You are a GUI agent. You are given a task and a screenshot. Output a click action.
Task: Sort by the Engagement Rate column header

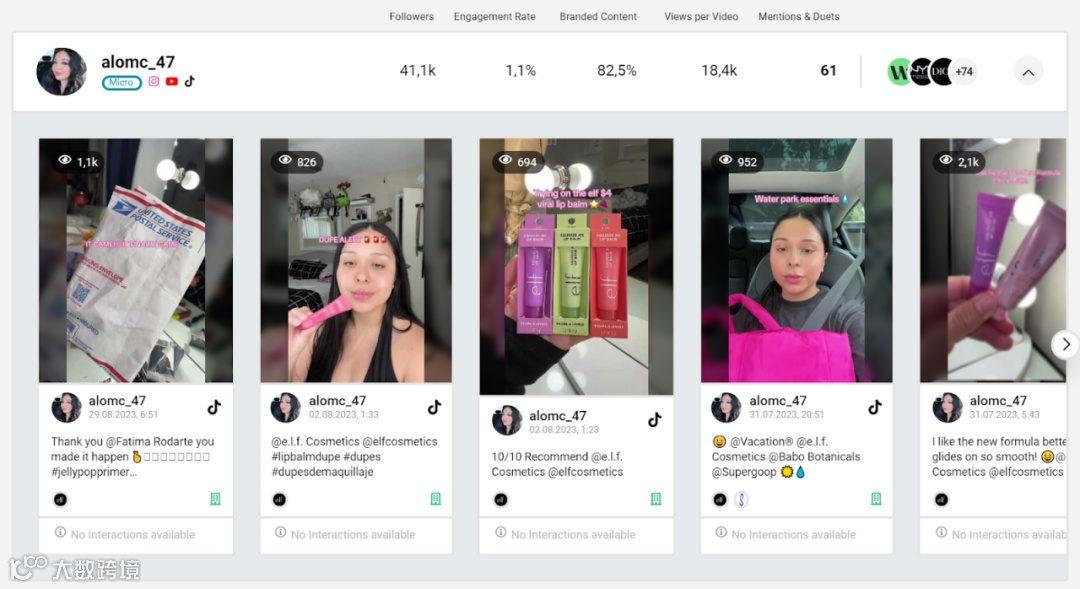coord(495,17)
